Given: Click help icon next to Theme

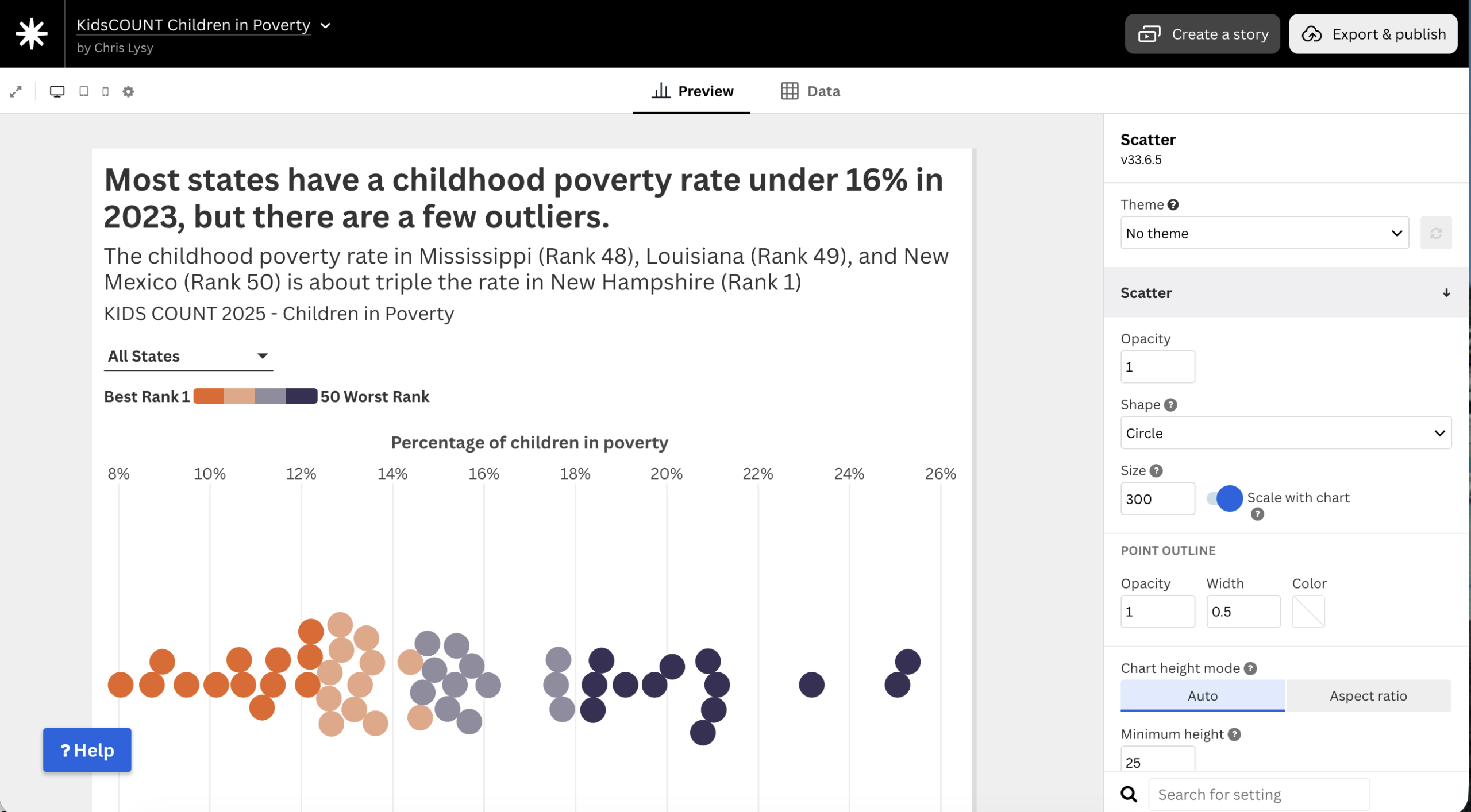Looking at the screenshot, I should (1173, 205).
